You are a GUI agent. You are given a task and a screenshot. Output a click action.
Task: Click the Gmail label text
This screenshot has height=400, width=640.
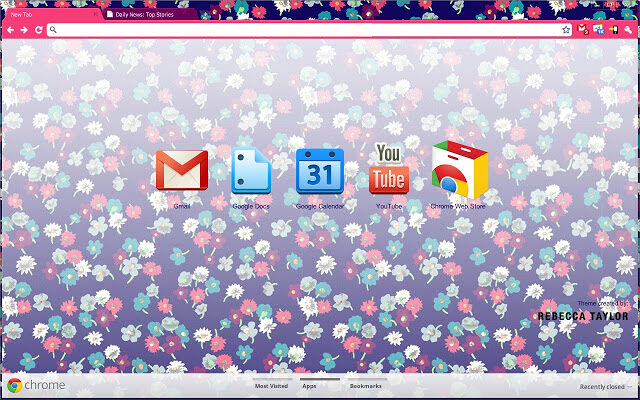point(182,206)
